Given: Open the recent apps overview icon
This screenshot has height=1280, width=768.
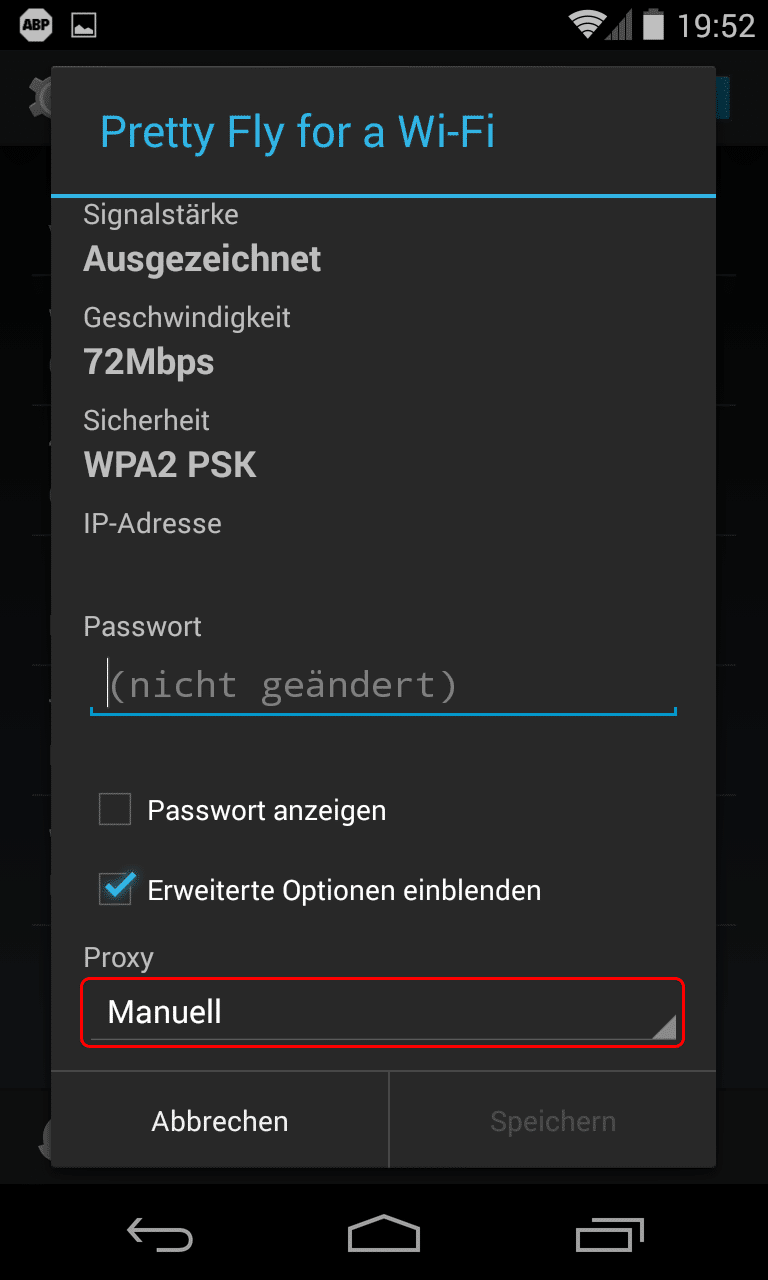Looking at the screenshot, I should [x=610, y=1235].
